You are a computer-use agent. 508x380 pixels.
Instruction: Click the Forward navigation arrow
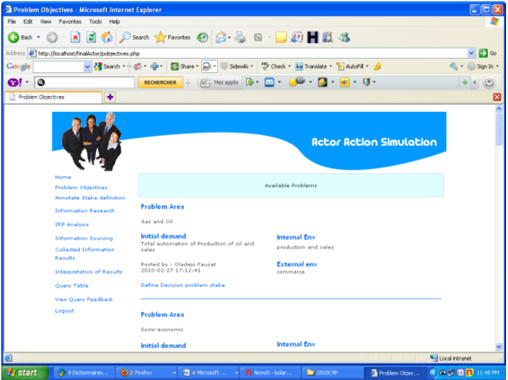52,37
